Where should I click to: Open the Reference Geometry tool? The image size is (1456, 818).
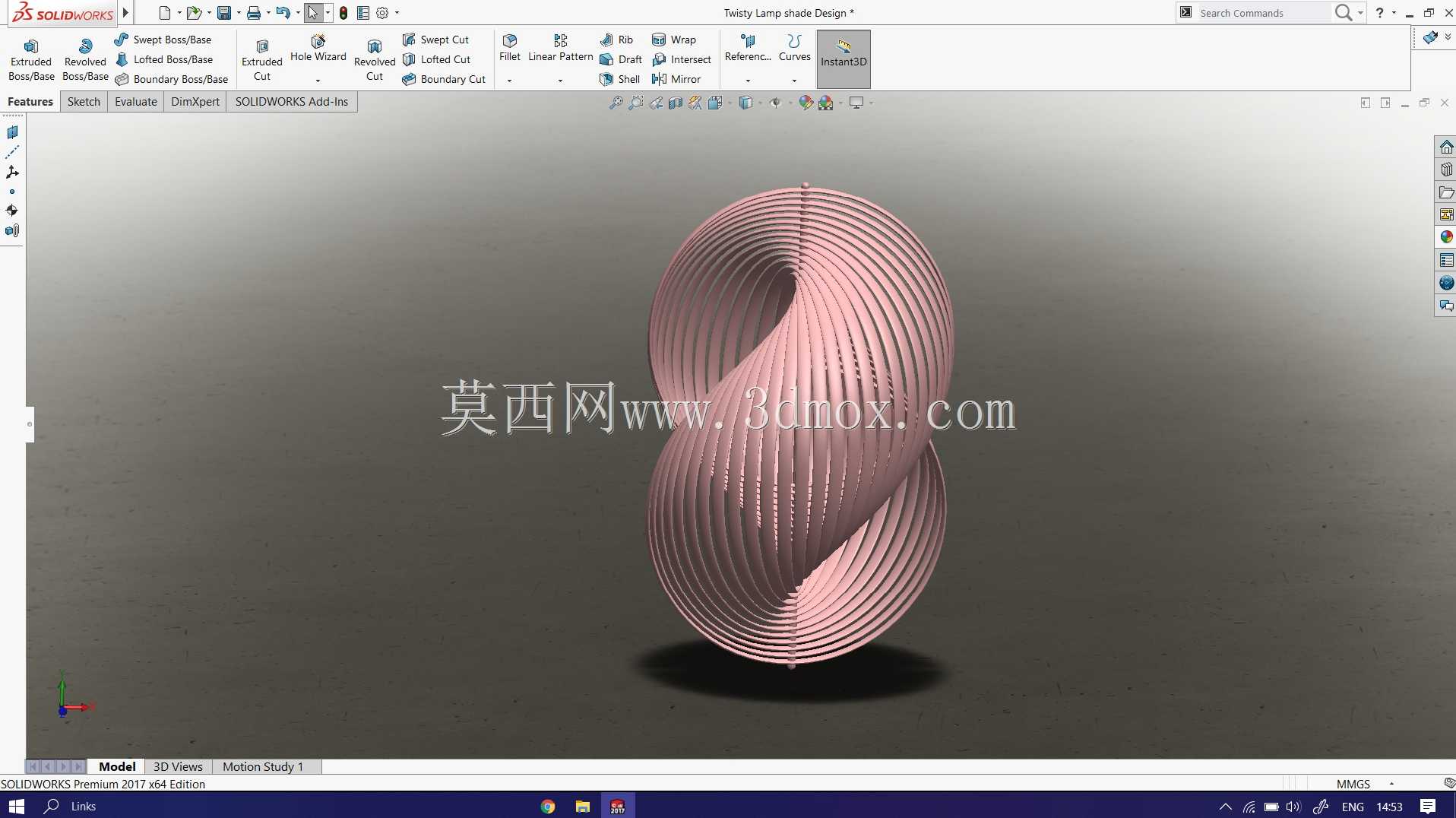pos(748,48)
